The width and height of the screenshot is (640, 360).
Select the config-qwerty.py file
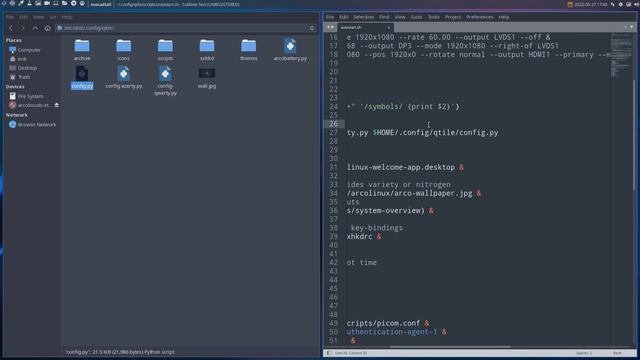(x=165, y=81)
